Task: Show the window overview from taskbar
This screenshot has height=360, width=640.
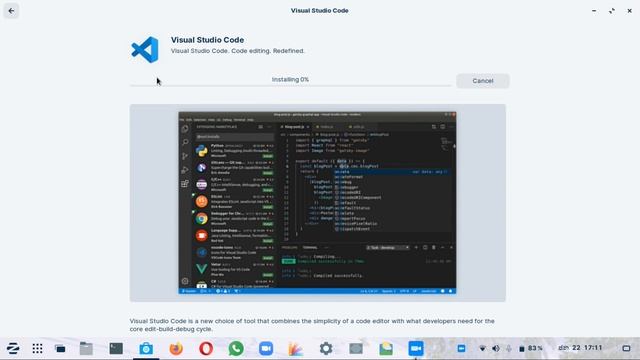Action: (x=60, y=349)
